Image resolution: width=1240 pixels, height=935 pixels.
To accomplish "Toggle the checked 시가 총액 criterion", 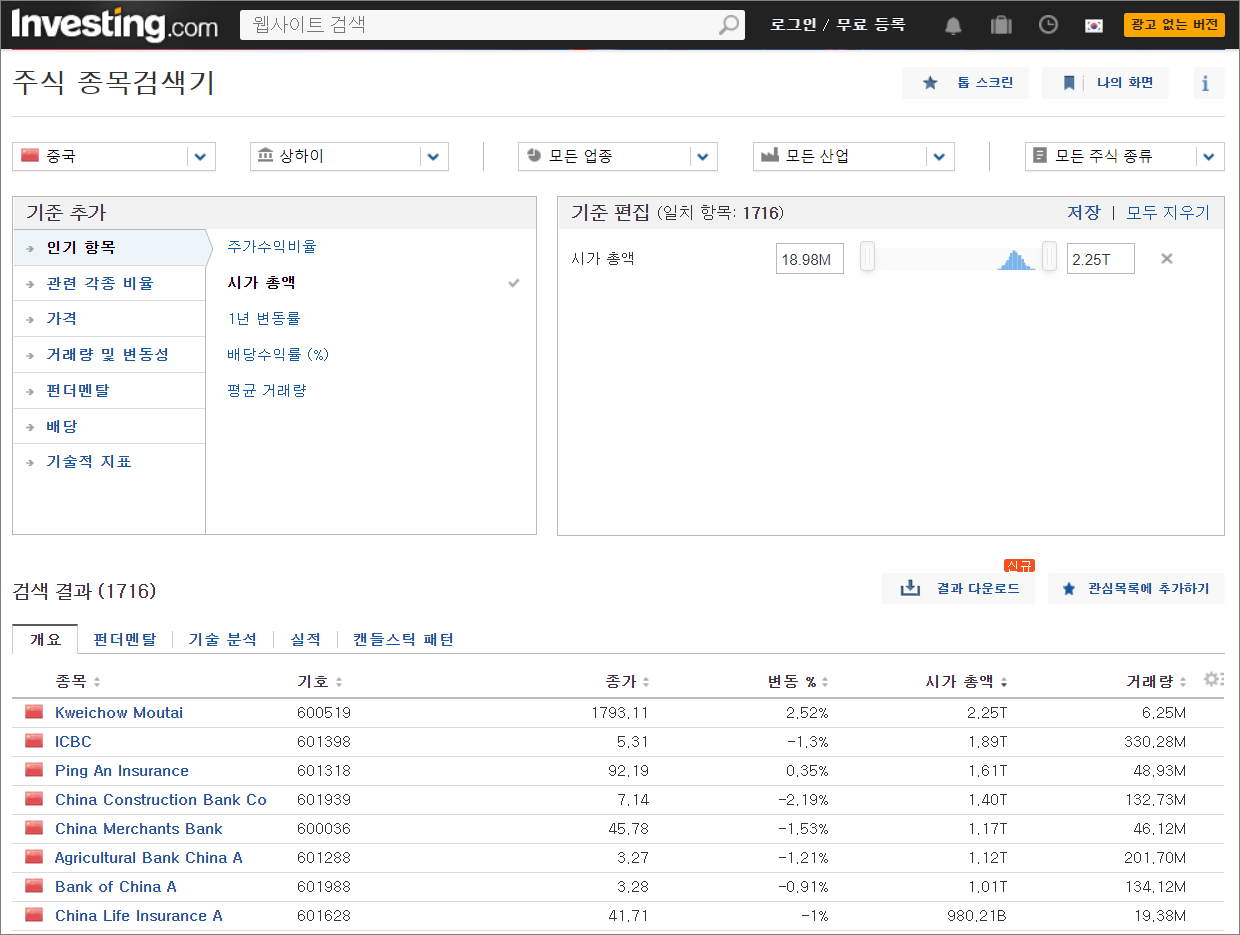I will [261, 283].
